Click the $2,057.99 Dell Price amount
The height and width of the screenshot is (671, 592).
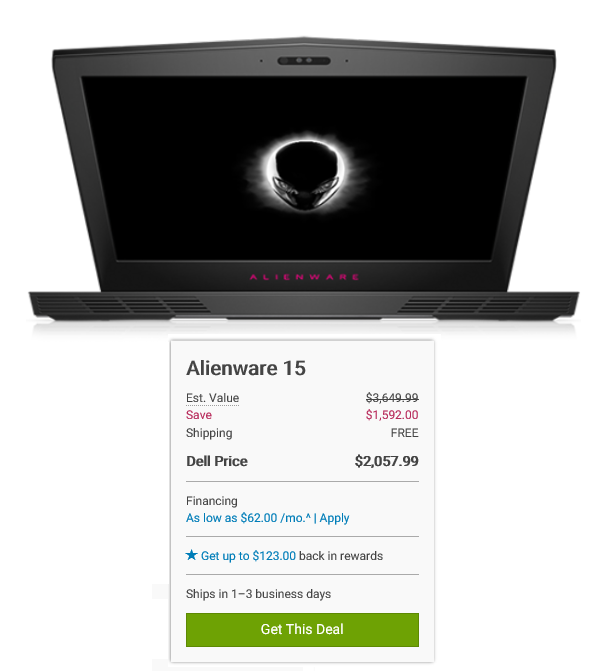click(x=387, y=461)
